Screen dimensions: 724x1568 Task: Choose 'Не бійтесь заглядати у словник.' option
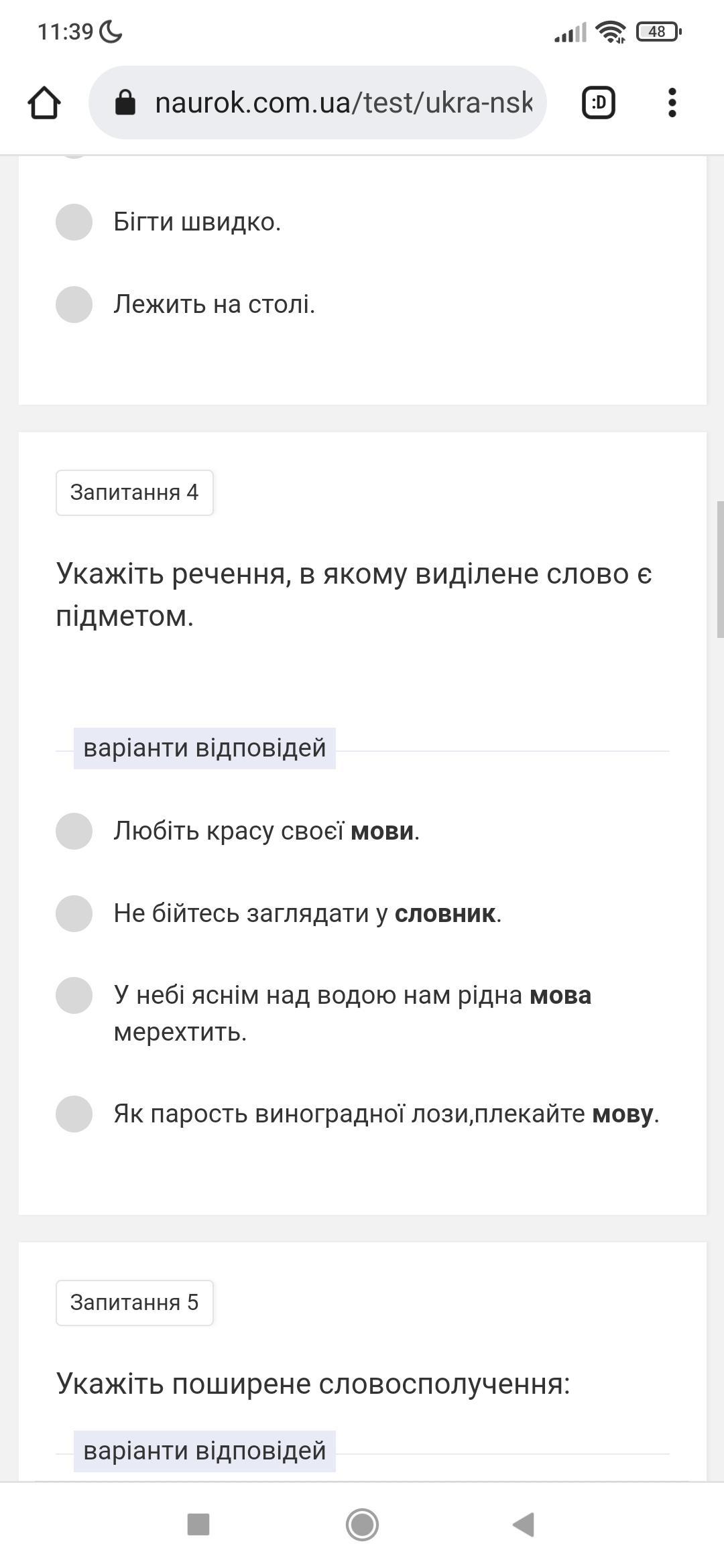point(74,913)
